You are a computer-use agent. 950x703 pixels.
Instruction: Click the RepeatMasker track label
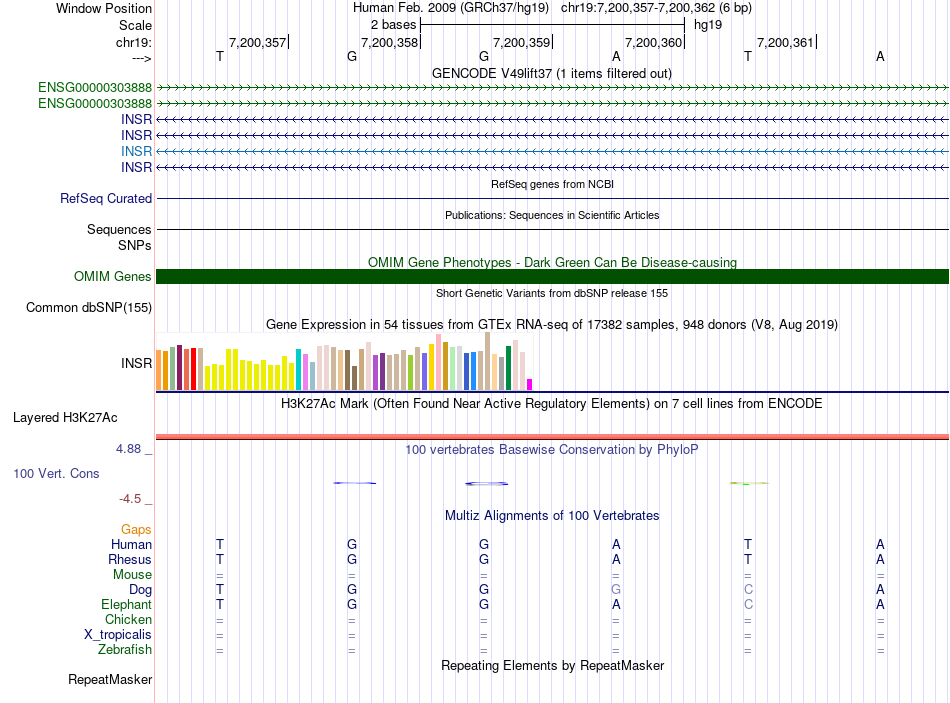click(110, 679)
